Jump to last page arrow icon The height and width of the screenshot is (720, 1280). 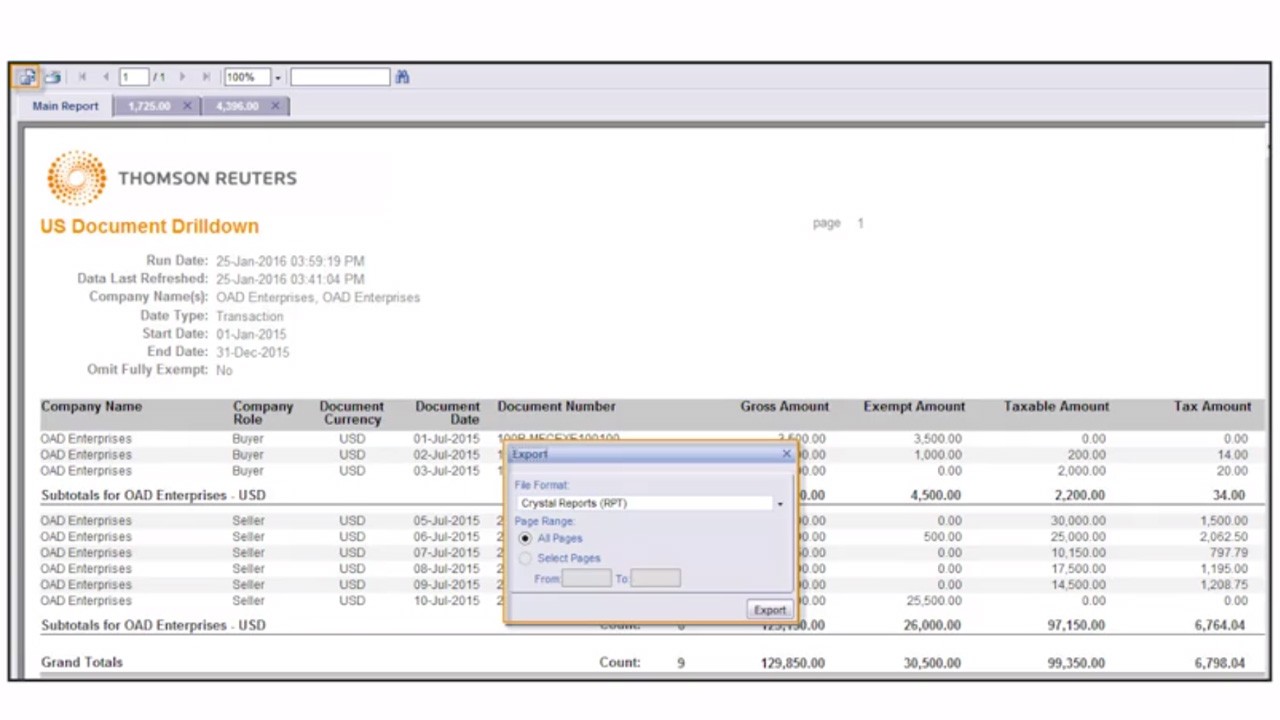point(206,77)
